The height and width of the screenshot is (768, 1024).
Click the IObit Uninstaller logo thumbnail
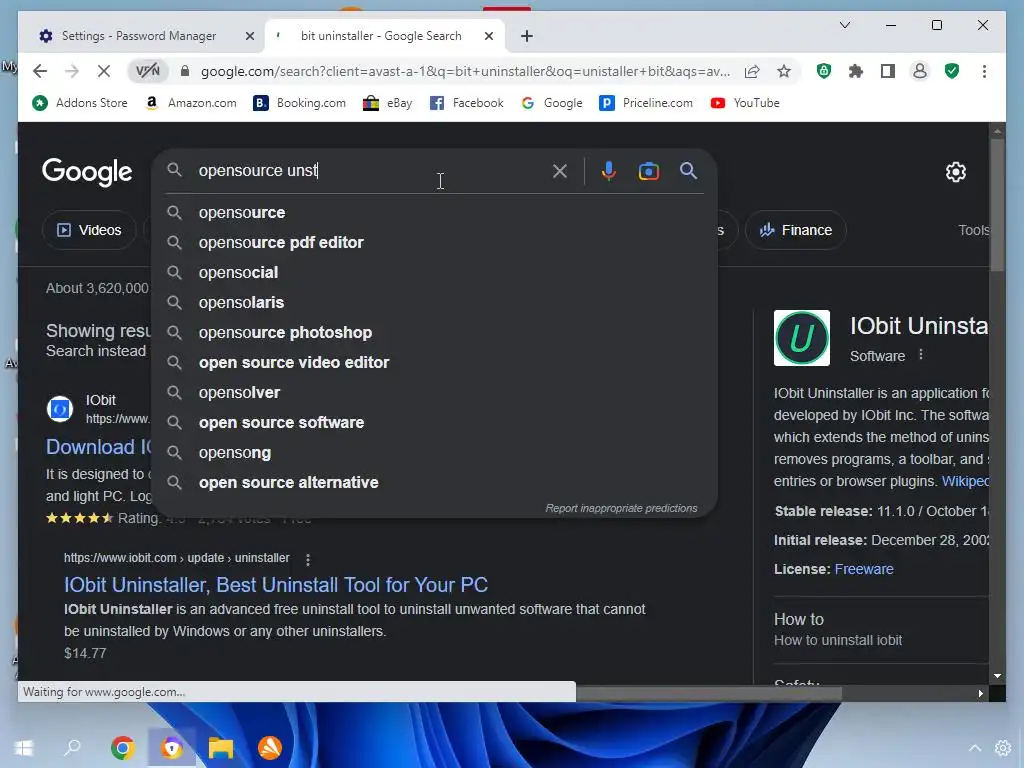(x=801, y=338)
